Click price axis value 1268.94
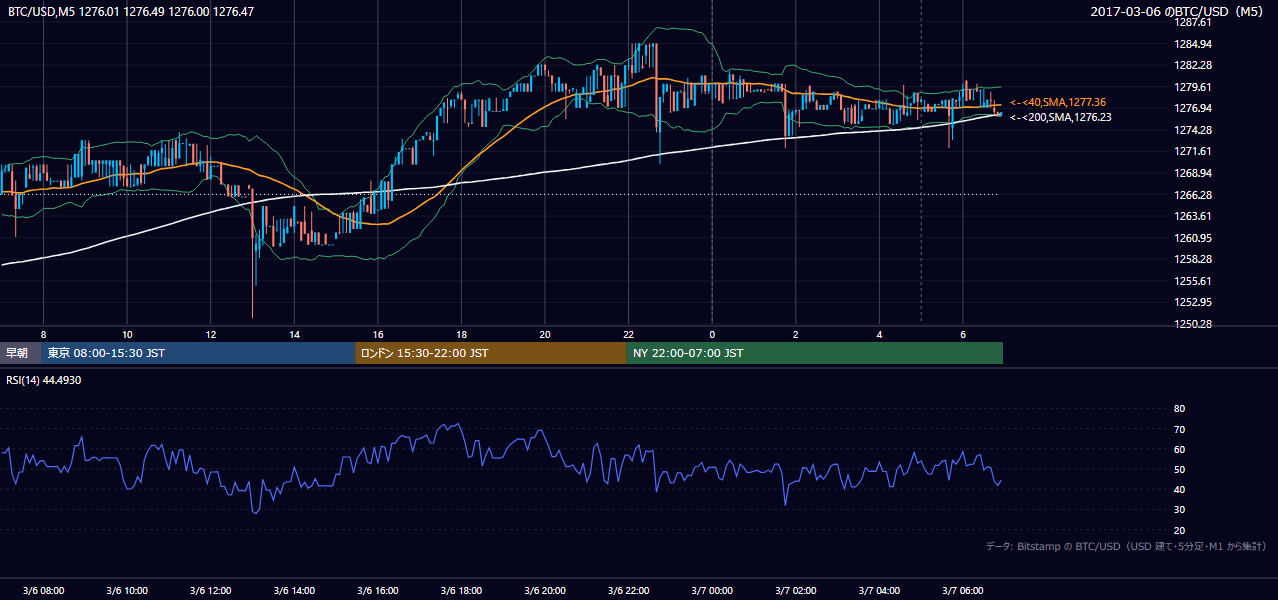The height and width of the screenshot is (600, 1278). [x=1193, y=173]
